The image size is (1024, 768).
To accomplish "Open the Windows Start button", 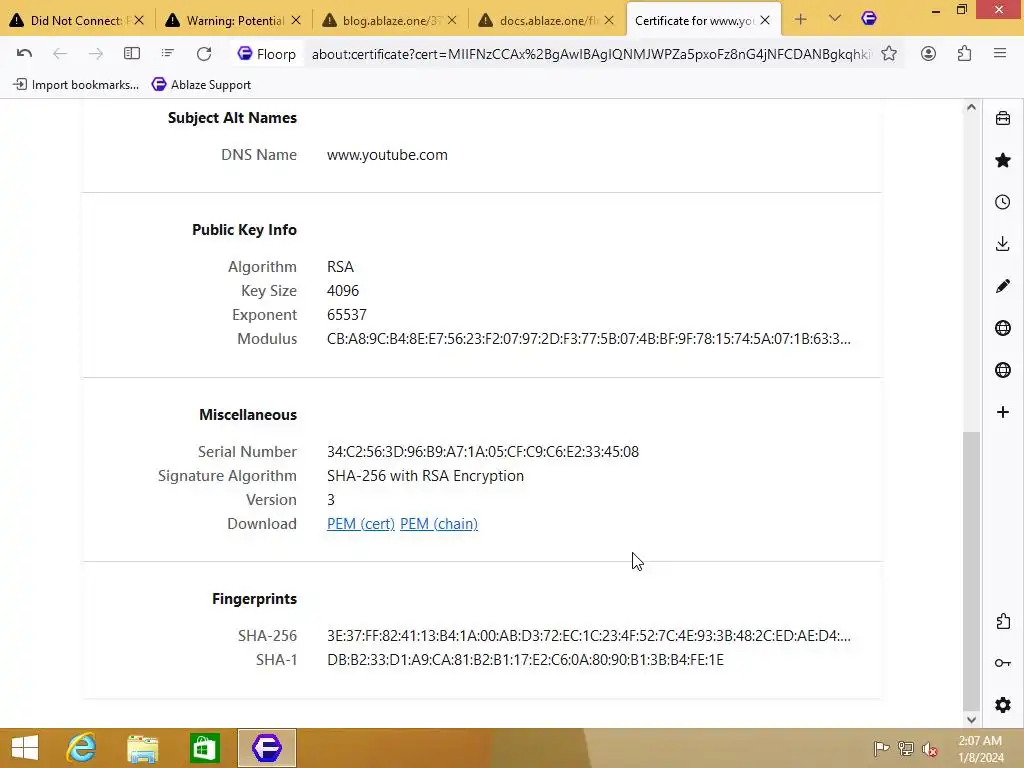I will tap(25, 748).
